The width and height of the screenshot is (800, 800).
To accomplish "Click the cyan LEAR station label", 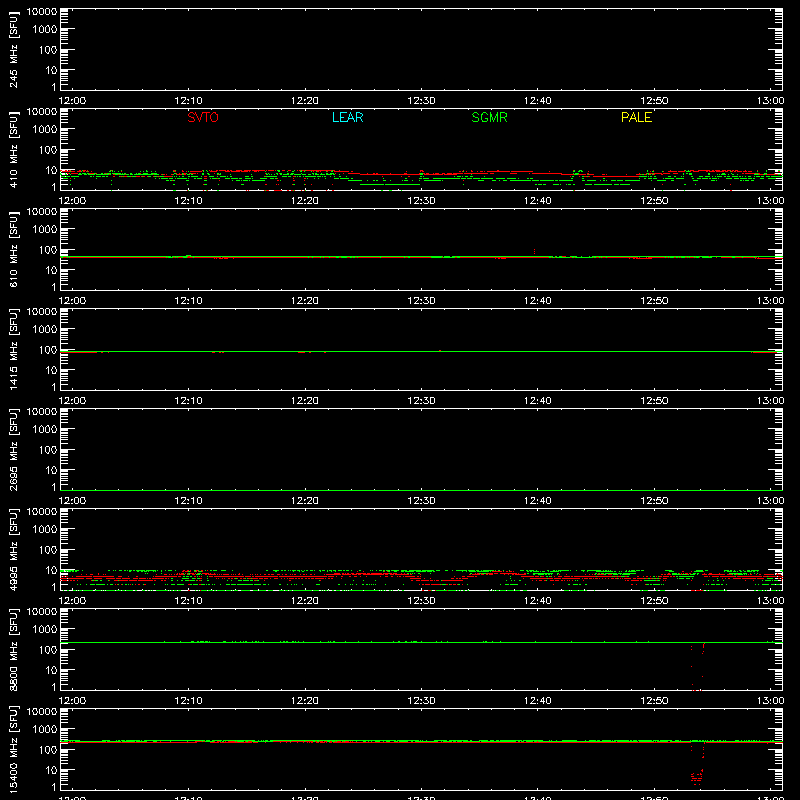I will [x=347, y=117].
